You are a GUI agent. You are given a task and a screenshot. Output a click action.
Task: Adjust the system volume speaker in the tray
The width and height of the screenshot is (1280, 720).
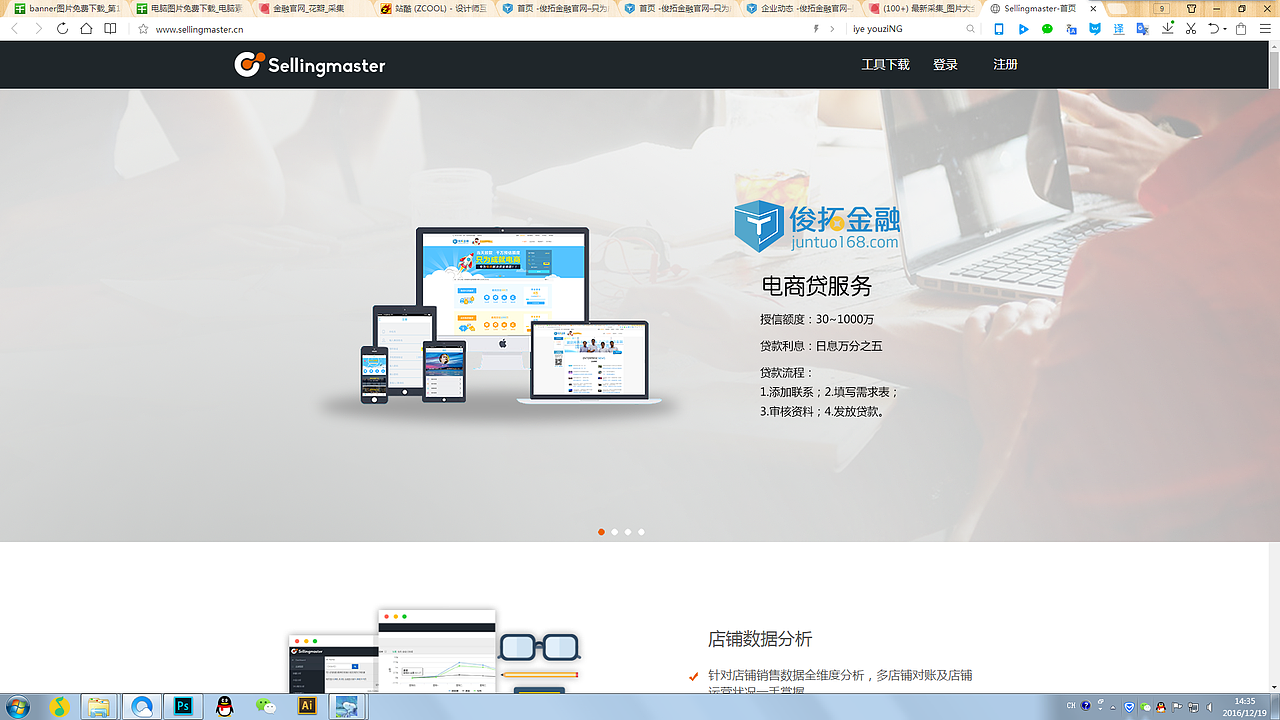click(1209, 706)
